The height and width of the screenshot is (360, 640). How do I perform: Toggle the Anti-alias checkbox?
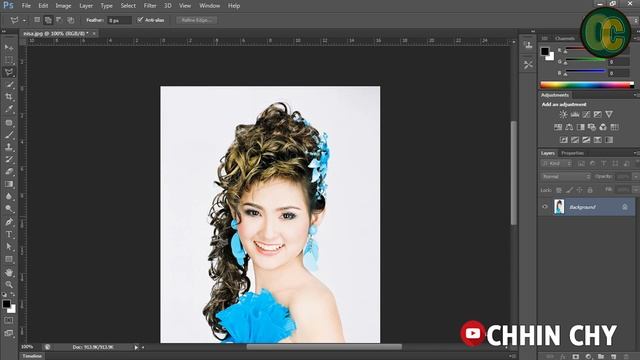pos(140,20)
